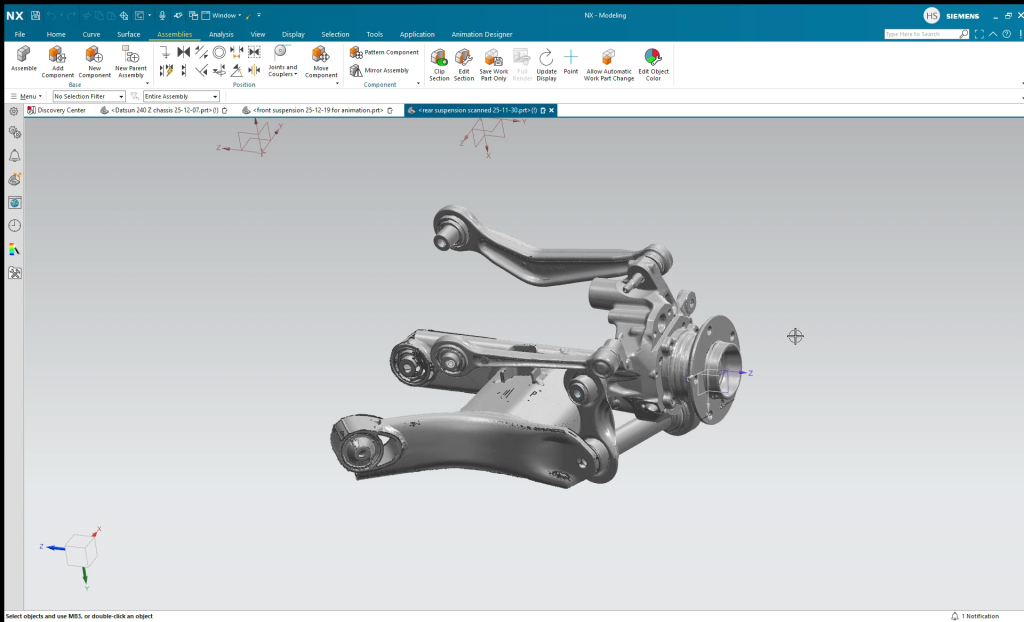Click the Assemble icon in the ribbon

pos(23,58)
